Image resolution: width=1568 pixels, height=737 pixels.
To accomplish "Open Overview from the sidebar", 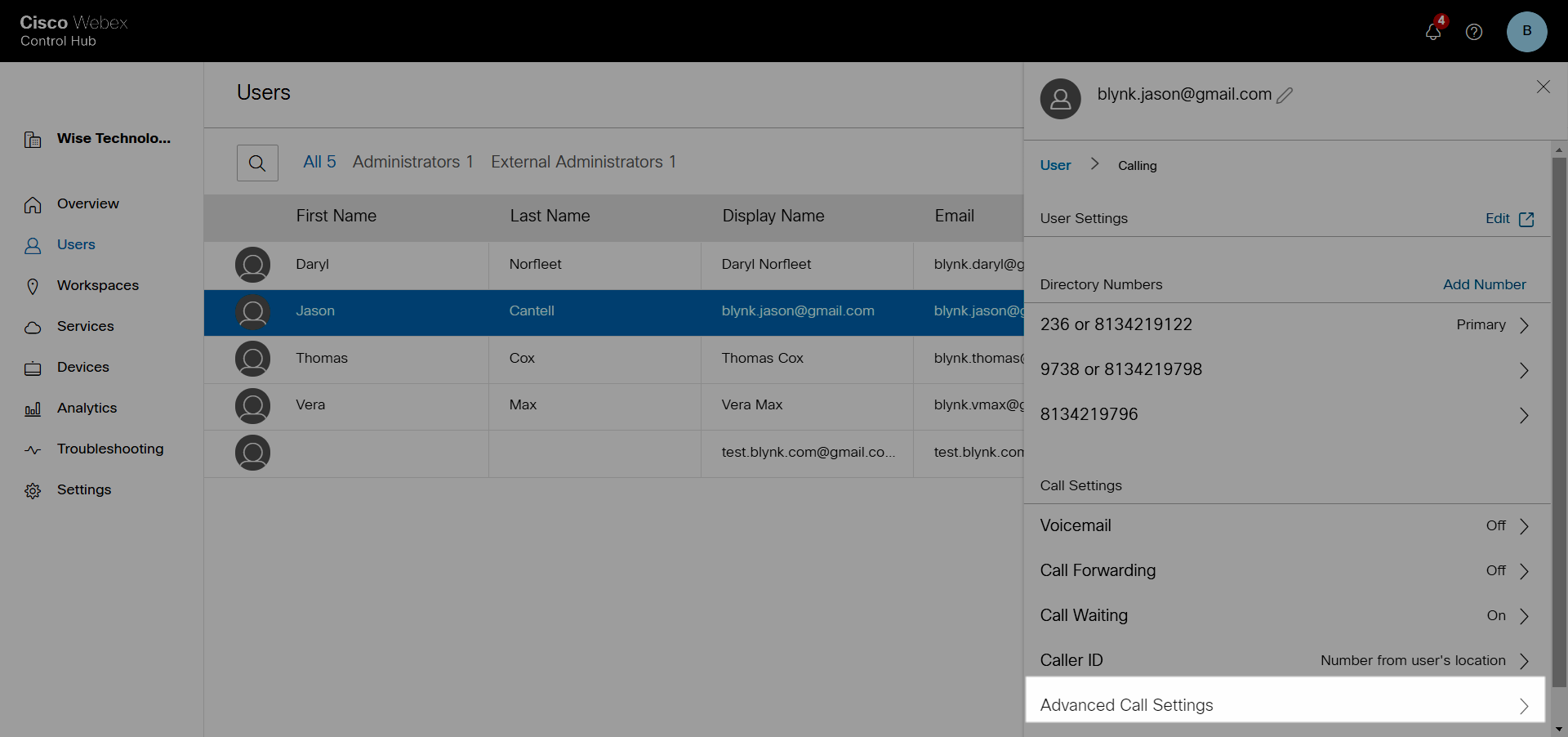I will click(x=87, y=203).
